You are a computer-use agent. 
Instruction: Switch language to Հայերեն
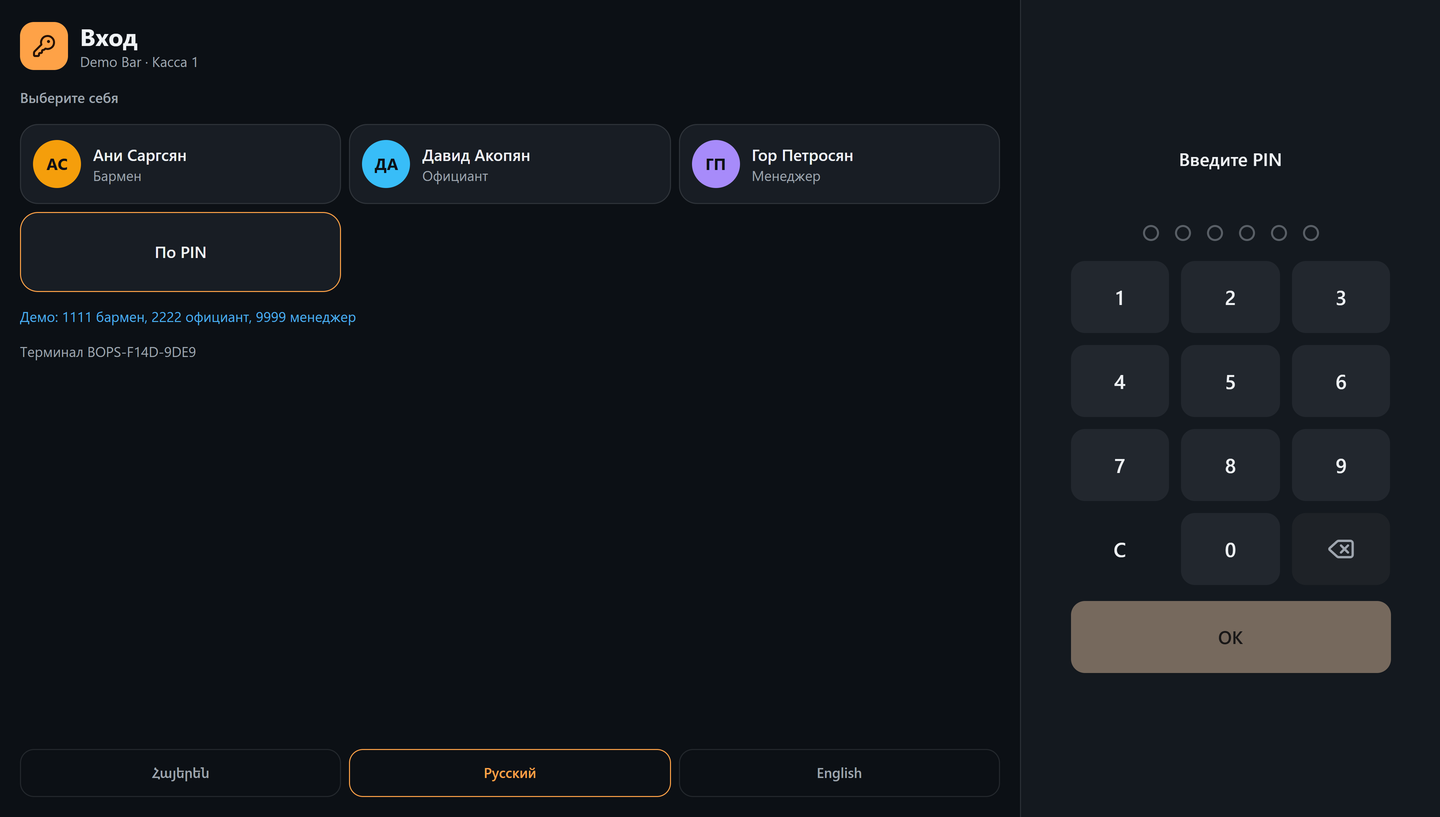[x=180, y=773]
